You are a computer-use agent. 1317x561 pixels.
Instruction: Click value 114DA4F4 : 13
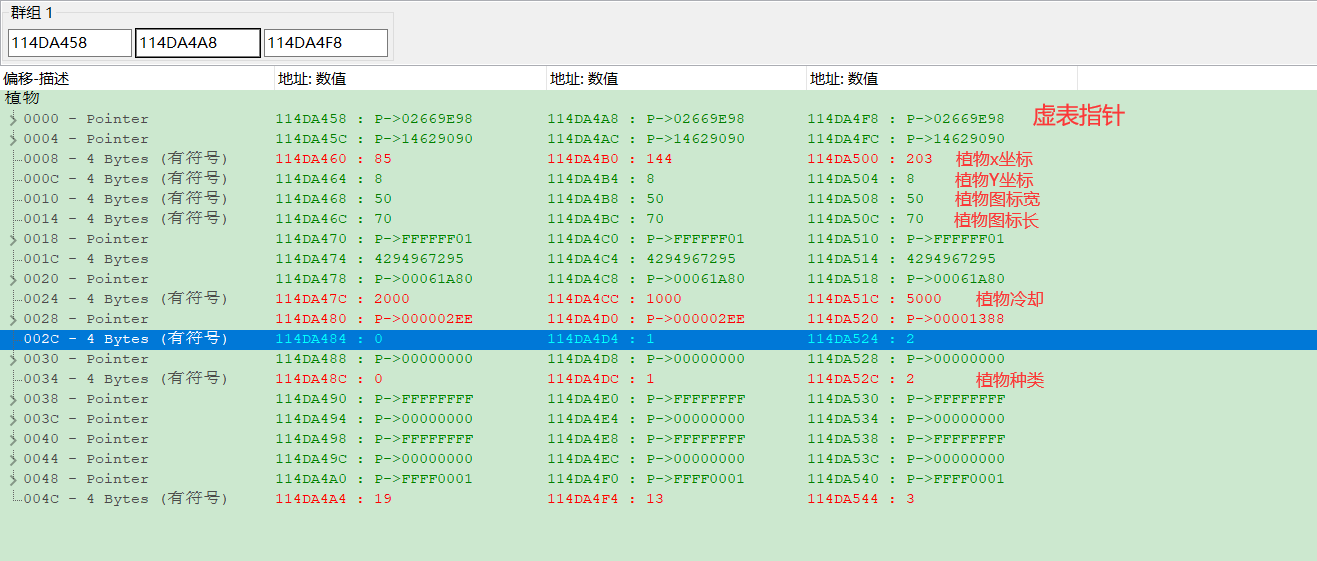click(x=605, y=499)
